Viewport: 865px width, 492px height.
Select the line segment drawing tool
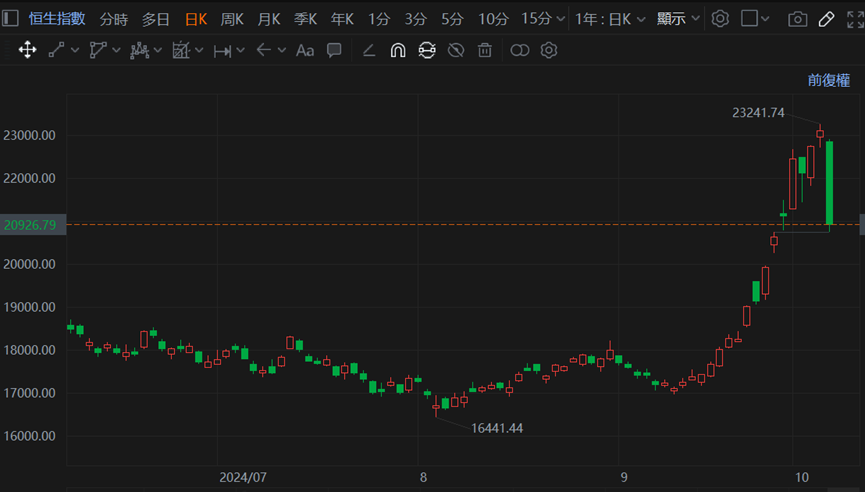pos(56,50)
